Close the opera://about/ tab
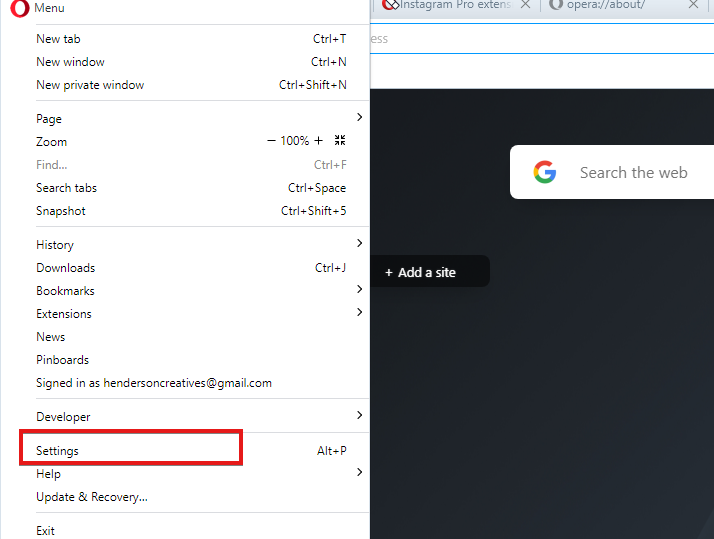 coord(693,5)
